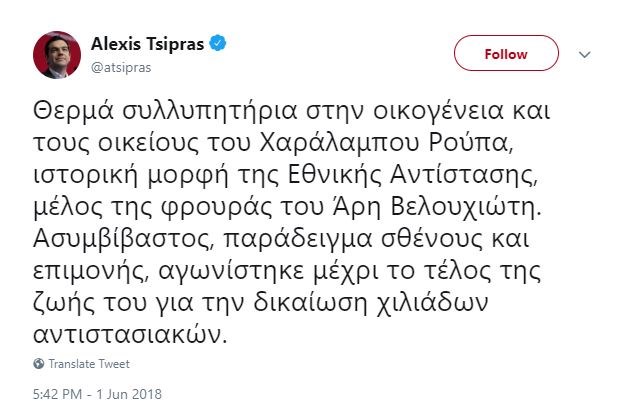Click Alexis Tsipras's profile avatar photo
Viewport: 628px width, 401px height.
click(x=56, y=54)
